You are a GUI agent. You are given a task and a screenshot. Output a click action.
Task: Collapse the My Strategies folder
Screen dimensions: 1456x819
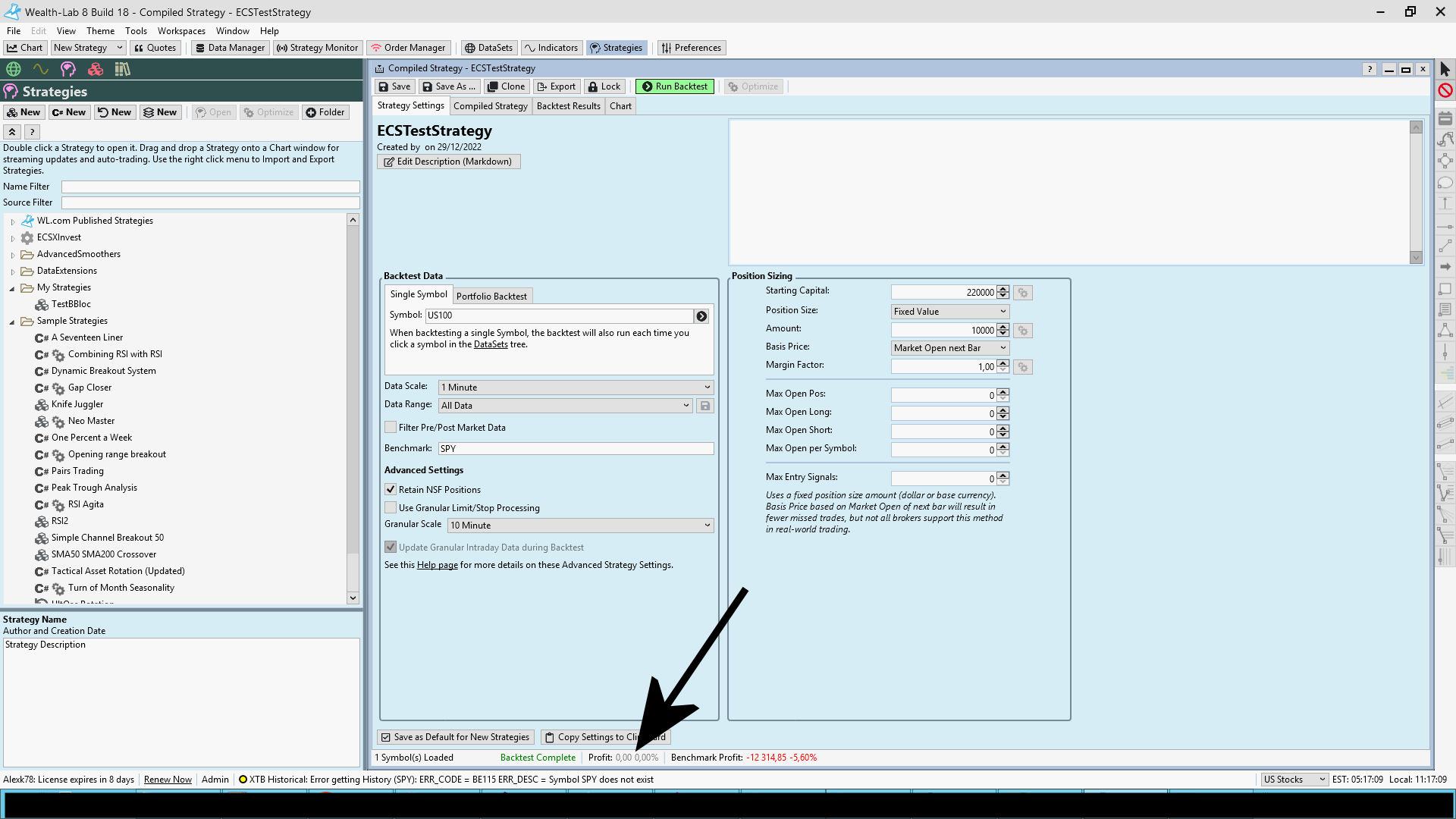click(12, 288)
